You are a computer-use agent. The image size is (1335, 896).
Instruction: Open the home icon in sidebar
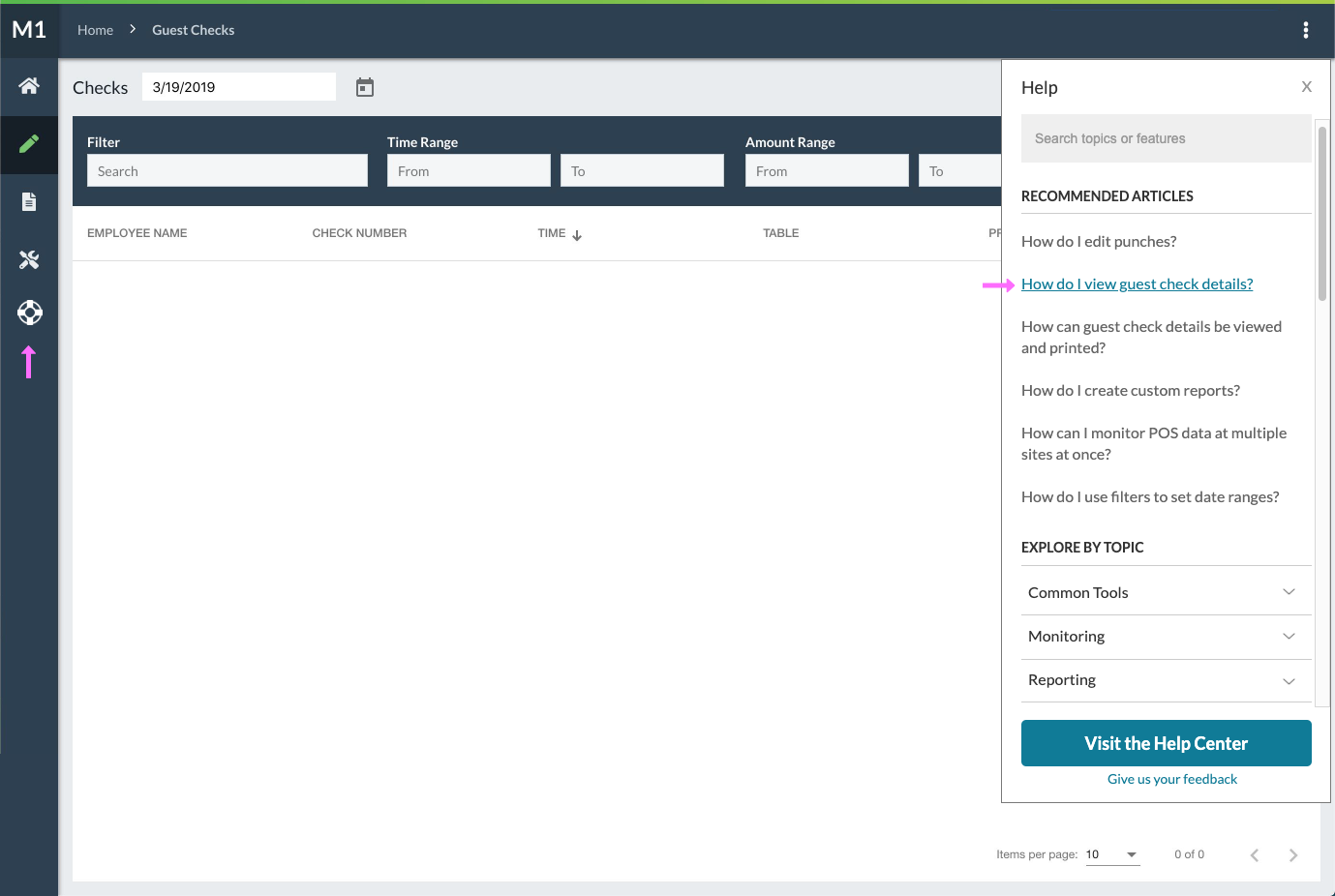coord(29,86)
